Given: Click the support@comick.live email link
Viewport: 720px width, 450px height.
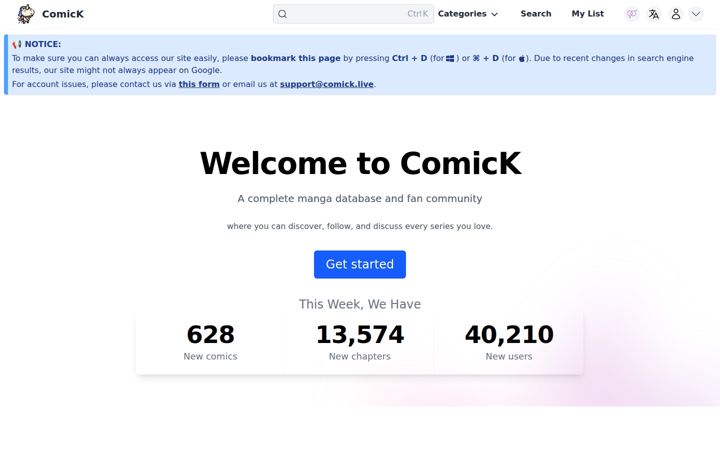Looking at the screenshot, I should [327, 84].
